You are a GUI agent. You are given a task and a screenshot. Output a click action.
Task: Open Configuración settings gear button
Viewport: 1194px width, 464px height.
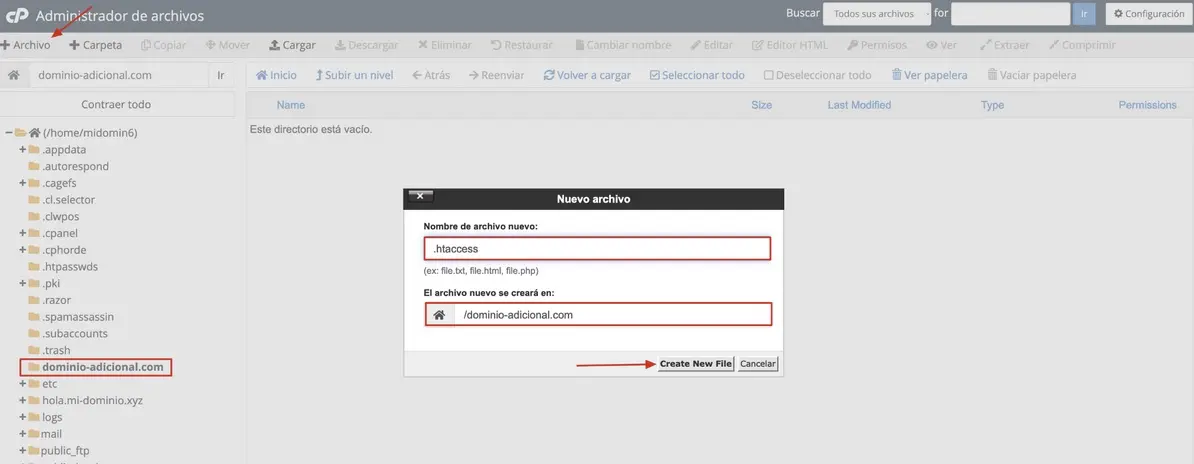[x=1148, y=14]
